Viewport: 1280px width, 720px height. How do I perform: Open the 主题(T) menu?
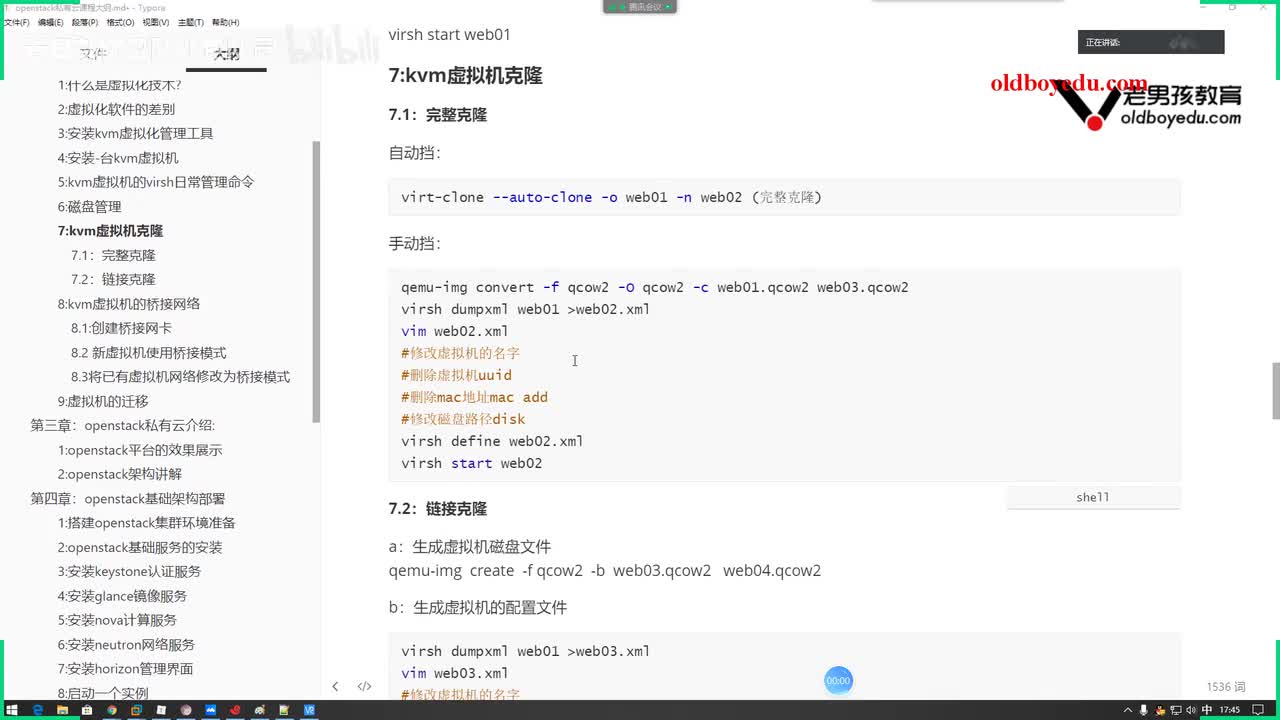190,22
